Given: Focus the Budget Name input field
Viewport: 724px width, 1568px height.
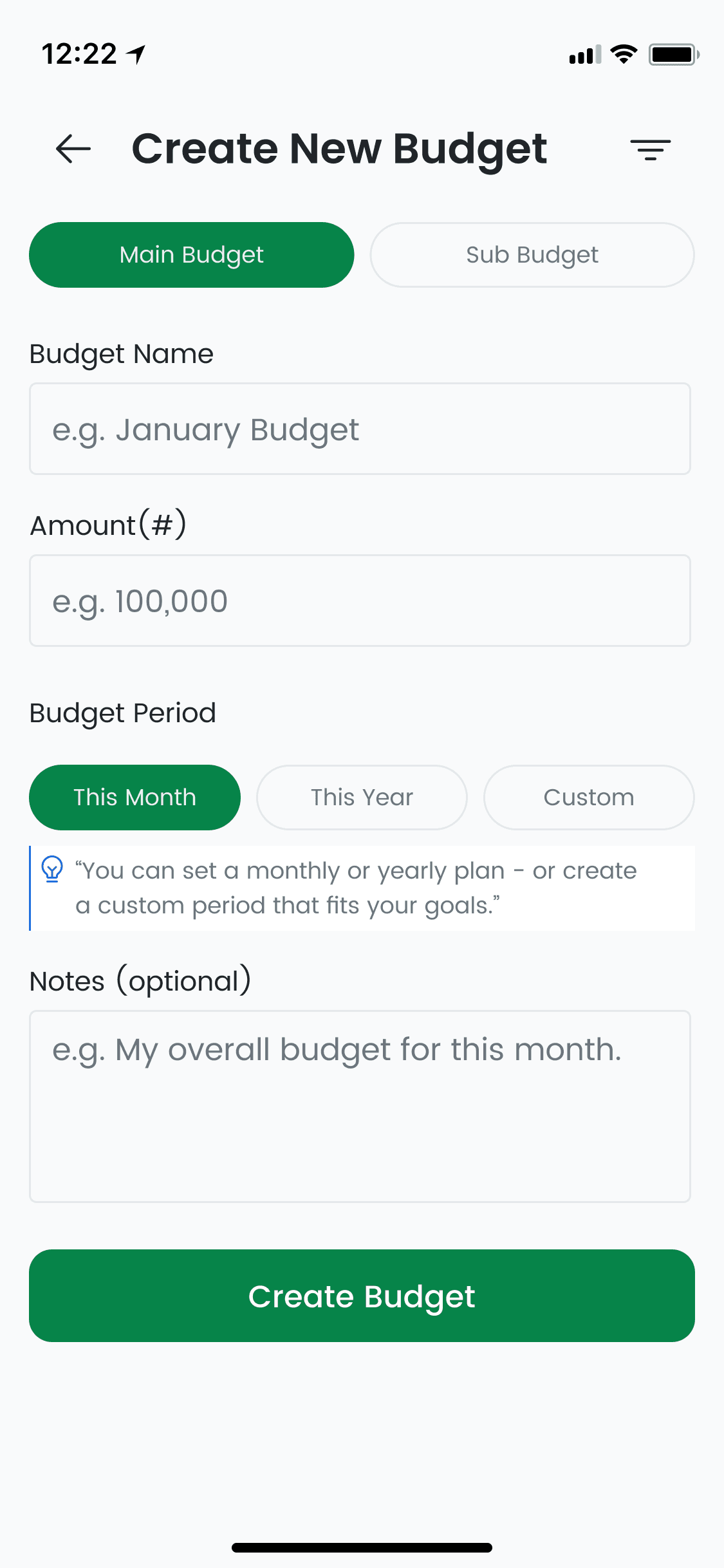Looking at the screenshot, I should pos(360,429).
